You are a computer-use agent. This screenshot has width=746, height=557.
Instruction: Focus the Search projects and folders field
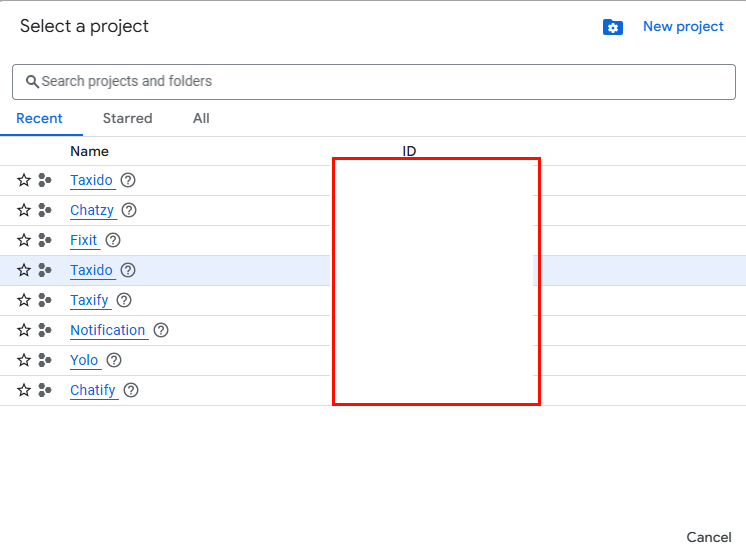coord(380,82)
